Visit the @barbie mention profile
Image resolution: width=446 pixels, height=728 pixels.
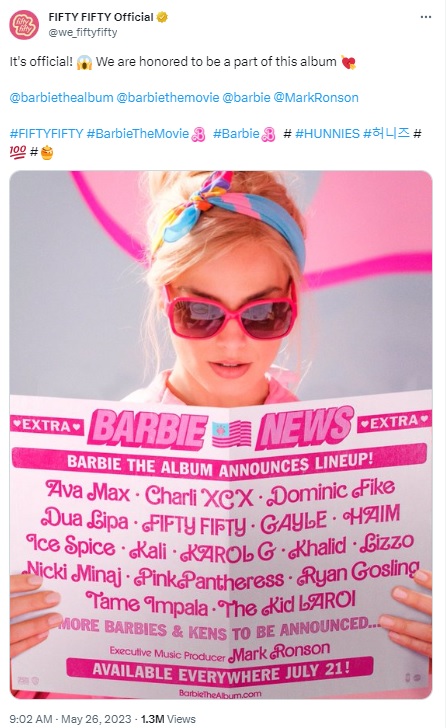tap(246, 98)
